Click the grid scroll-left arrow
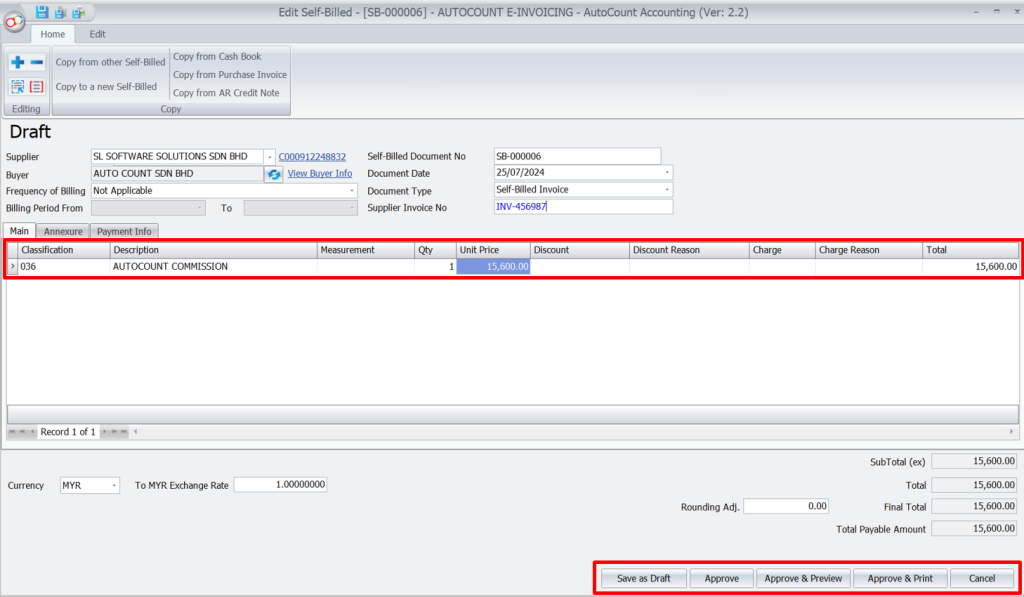Viewport: 1024px width, 597px height. click(135, 432)
